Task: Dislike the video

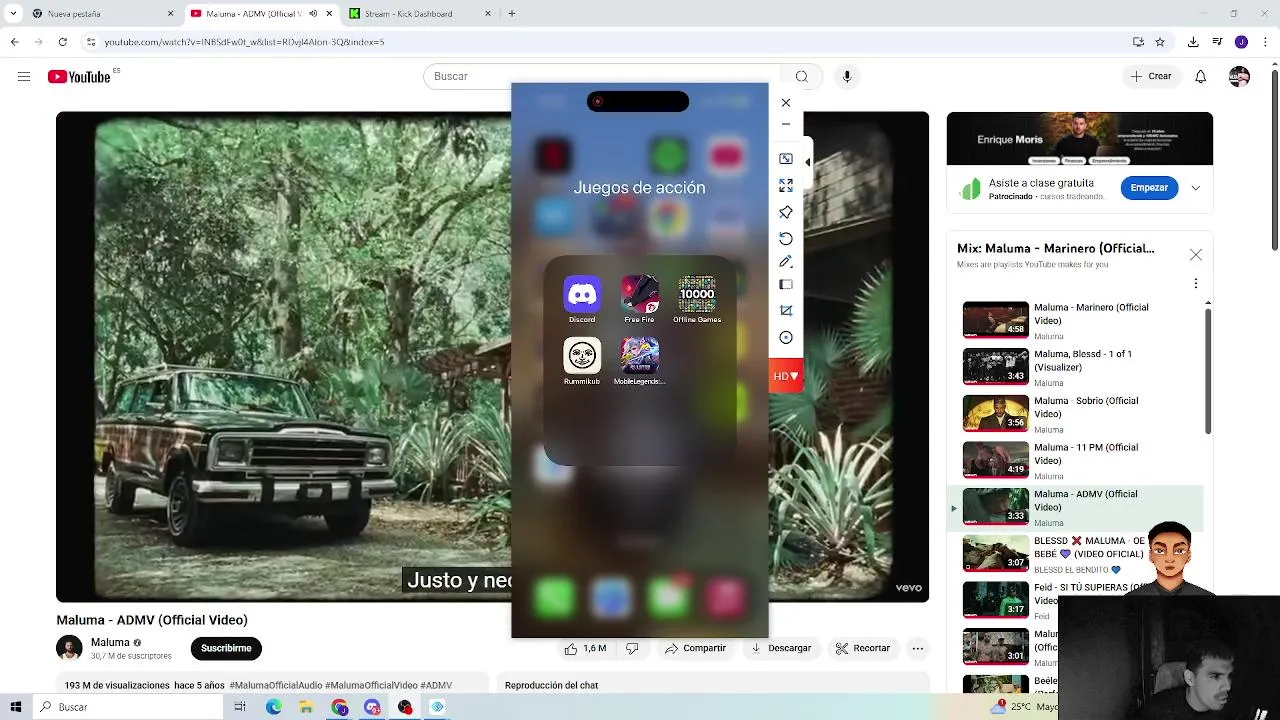Action: coord(632,648)
